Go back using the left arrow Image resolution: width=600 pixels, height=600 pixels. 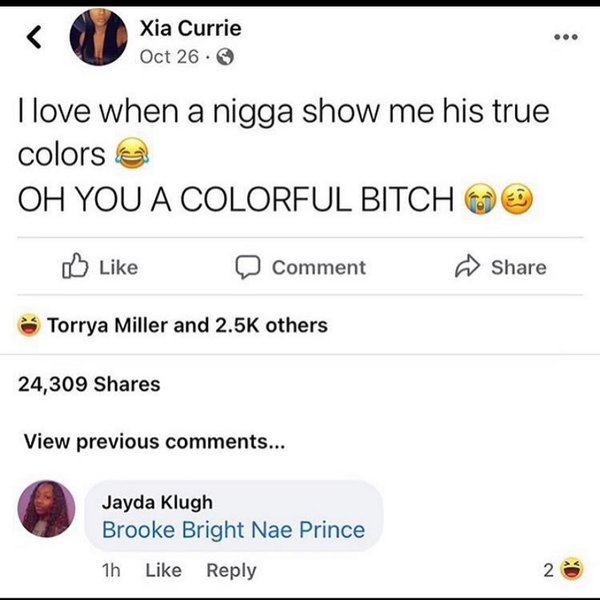34,37
